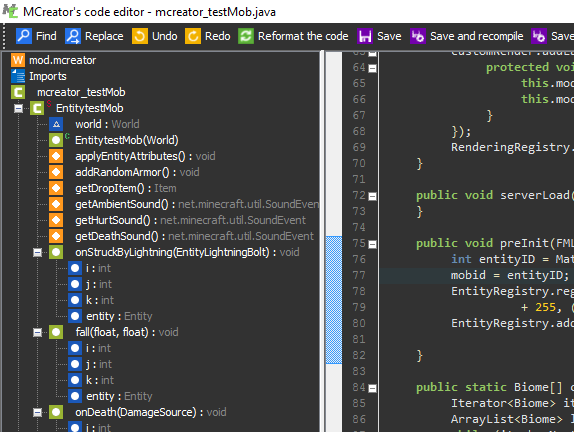Click the MCreator logo in title bar

tap(10, 11)
